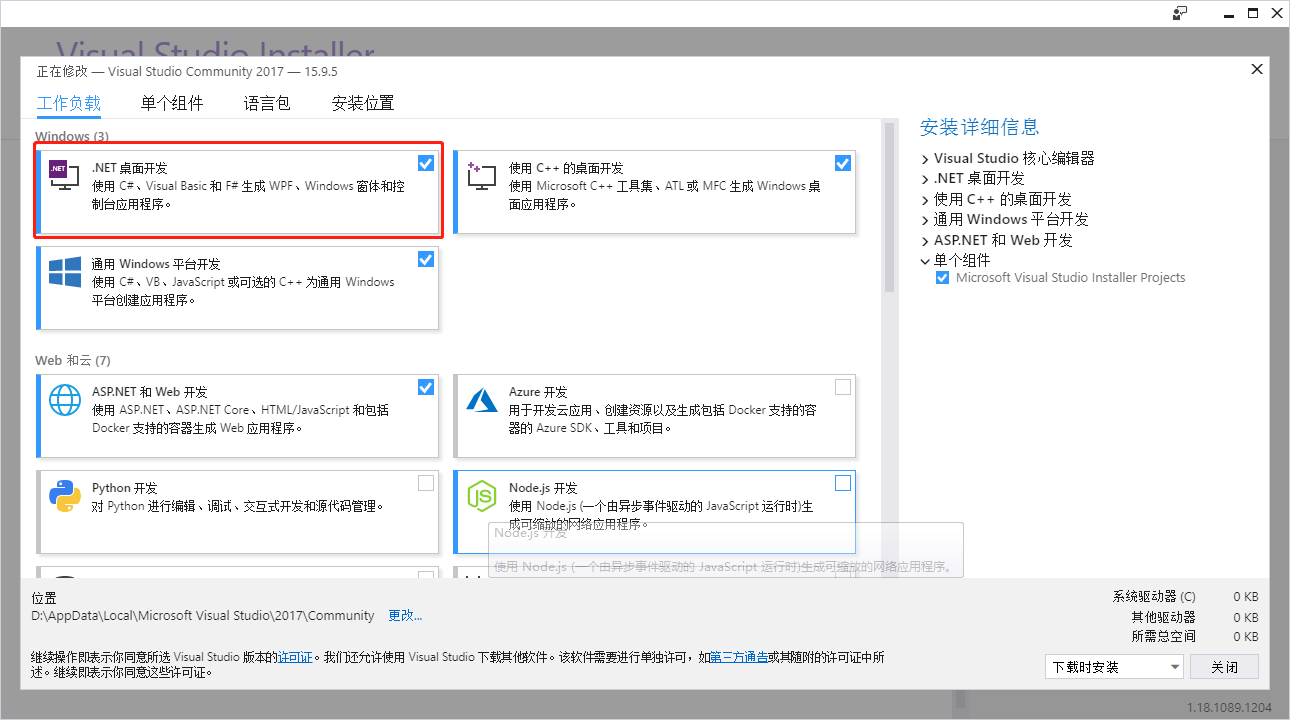The height and width of the screenshot is (720, 1290).
Task: Click the Node.js hexagon icon
Action: (482, 496)
